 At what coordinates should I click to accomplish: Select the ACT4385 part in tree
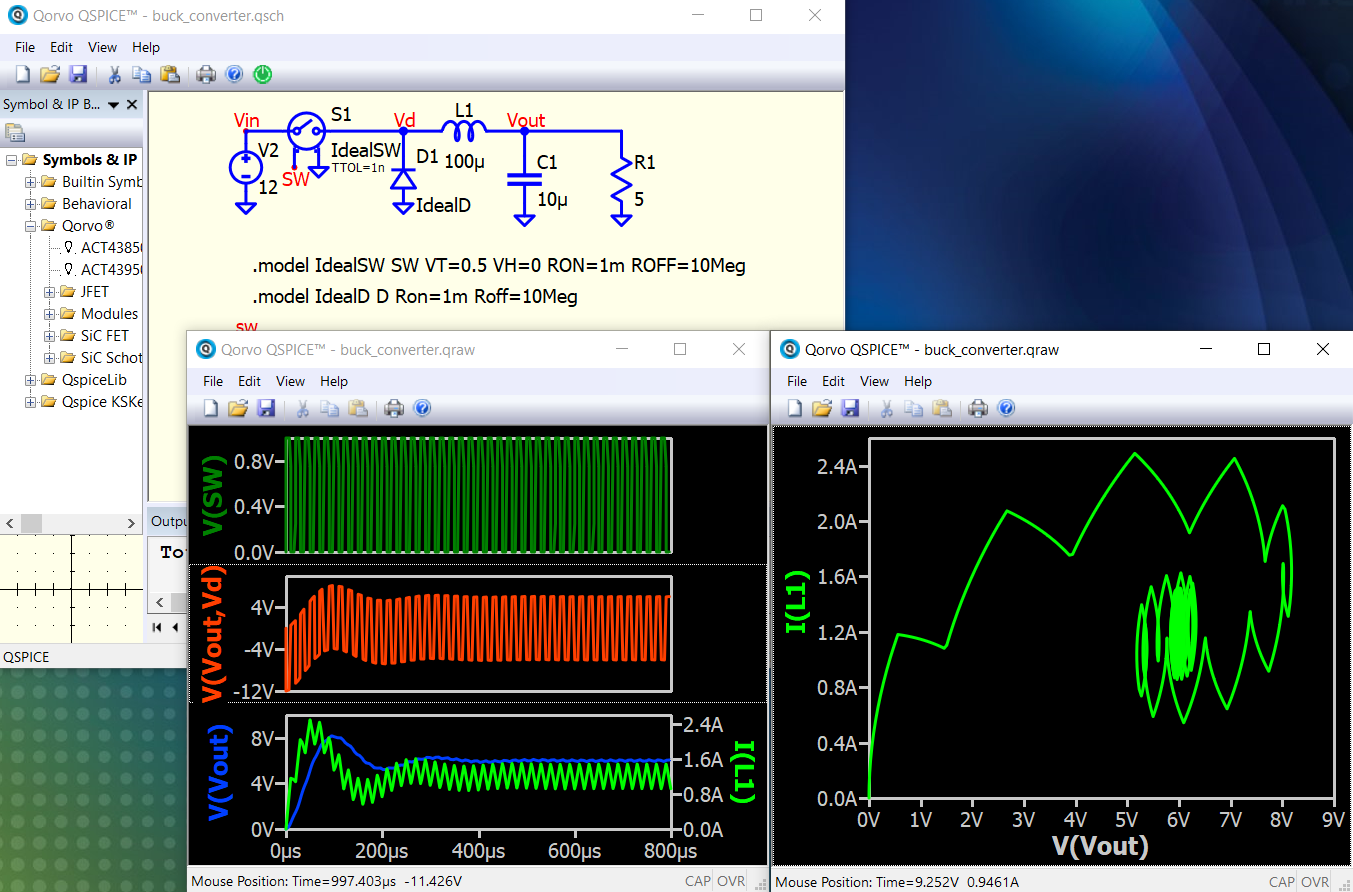111,248
